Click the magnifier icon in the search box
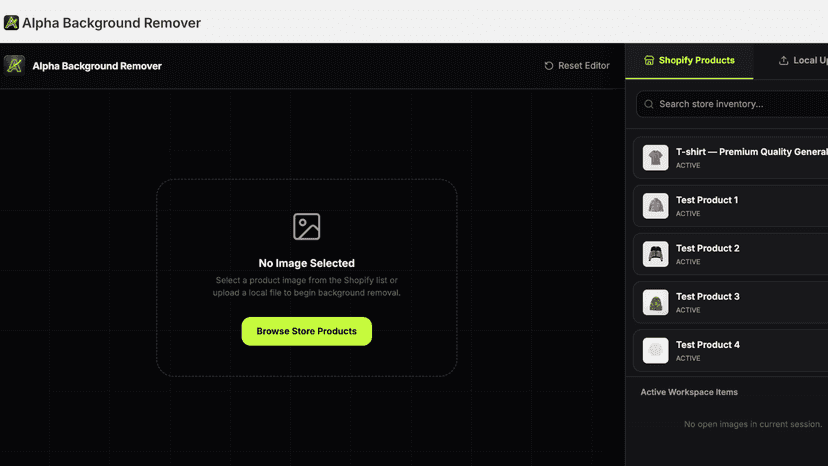 click(x=649, y=104)
